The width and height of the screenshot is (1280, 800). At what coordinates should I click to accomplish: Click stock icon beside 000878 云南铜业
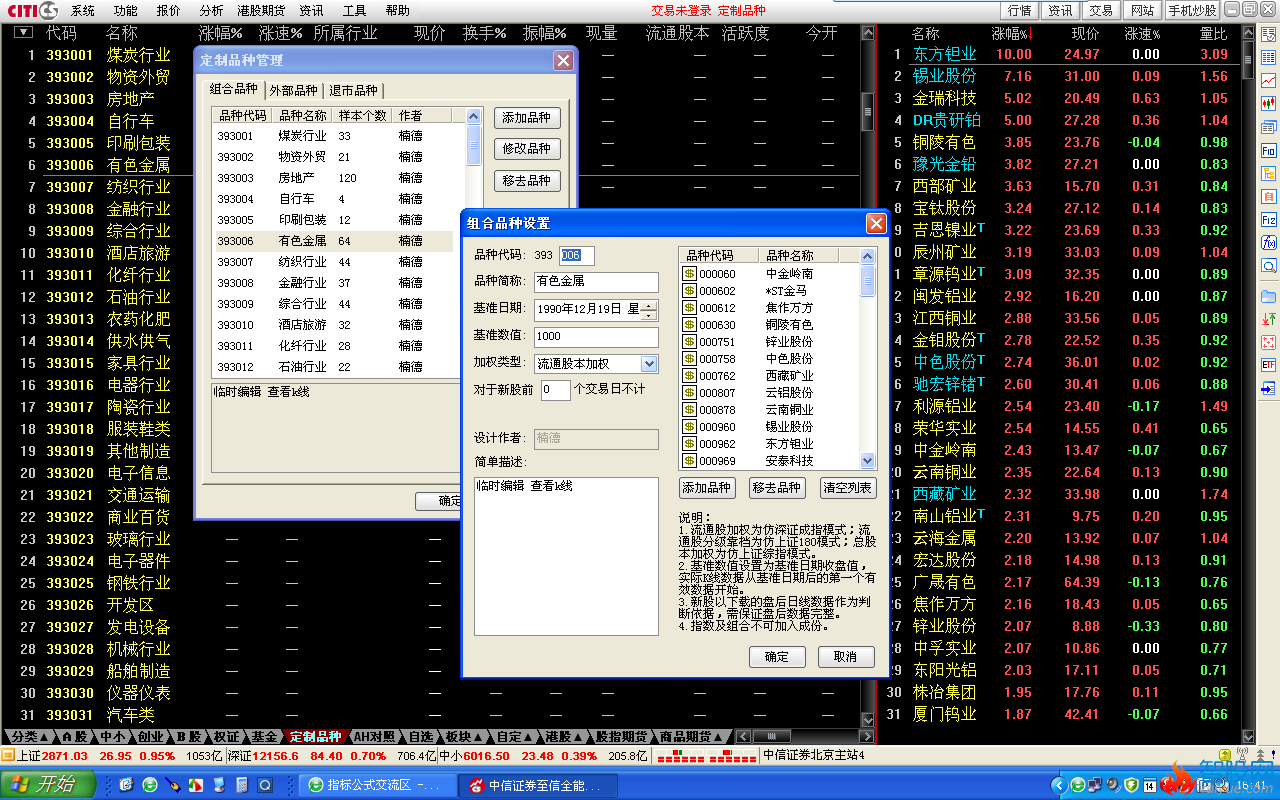coord(689,409)
